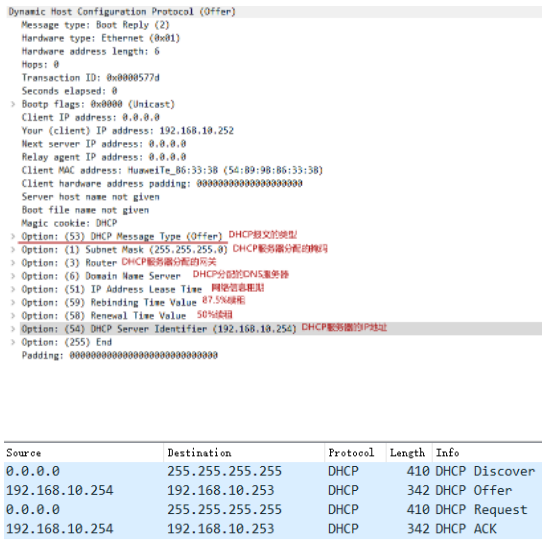Expand Option 59 Rebinding Time Value
The height and width of the screenshot is (544, 550).
[x=13, y=303]
